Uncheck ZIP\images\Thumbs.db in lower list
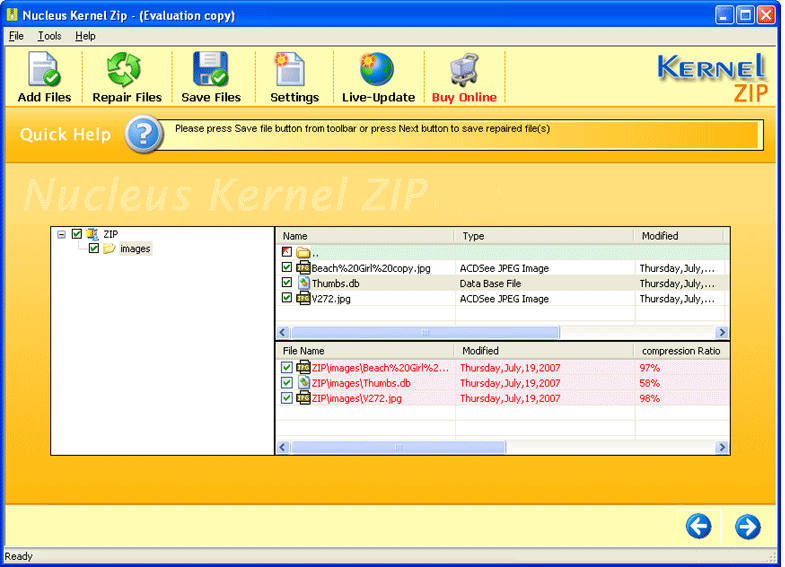Viewport: 785px width, 567px height. (286, 383)
